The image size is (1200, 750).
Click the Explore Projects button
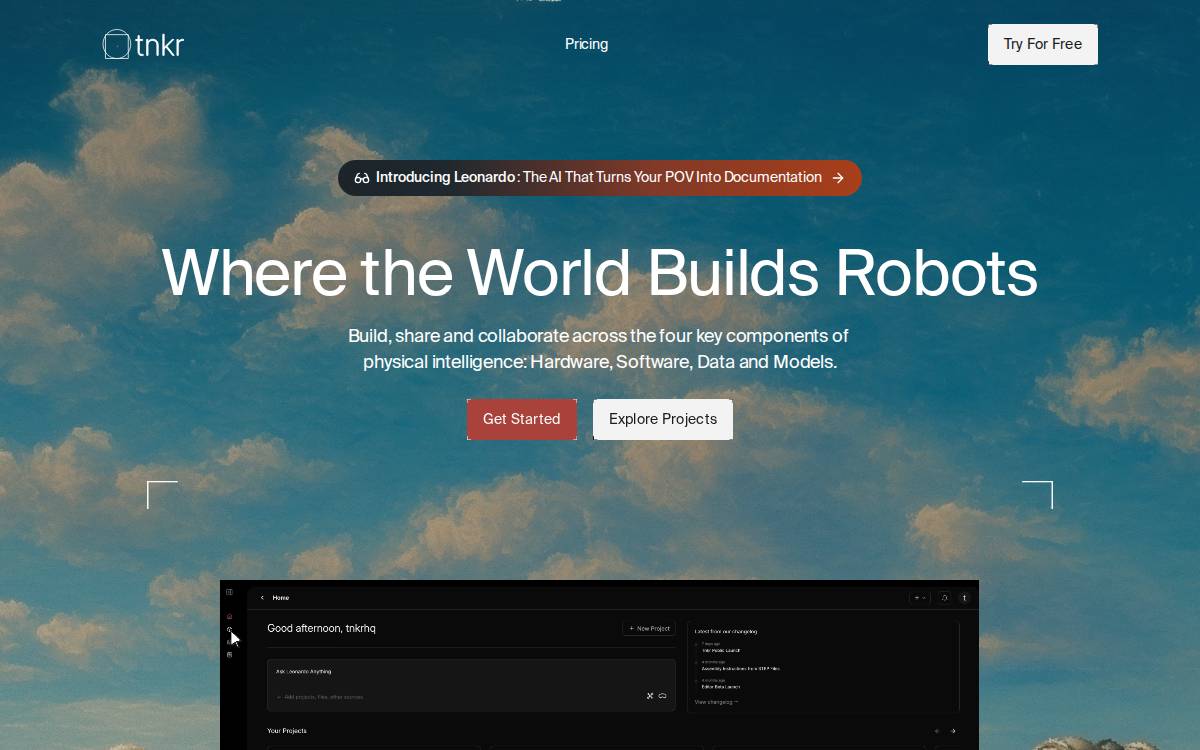click(663, 419)
